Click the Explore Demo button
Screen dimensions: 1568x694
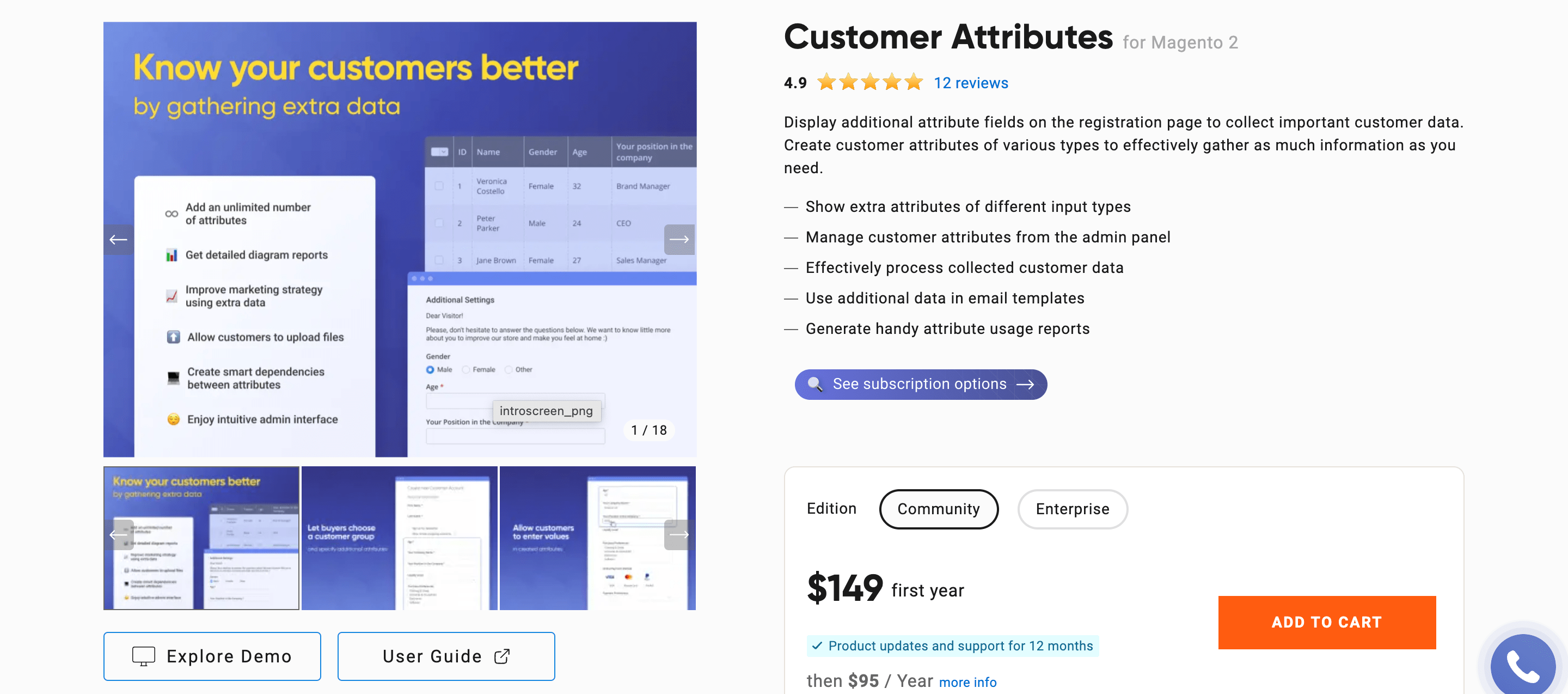point(214,655)
